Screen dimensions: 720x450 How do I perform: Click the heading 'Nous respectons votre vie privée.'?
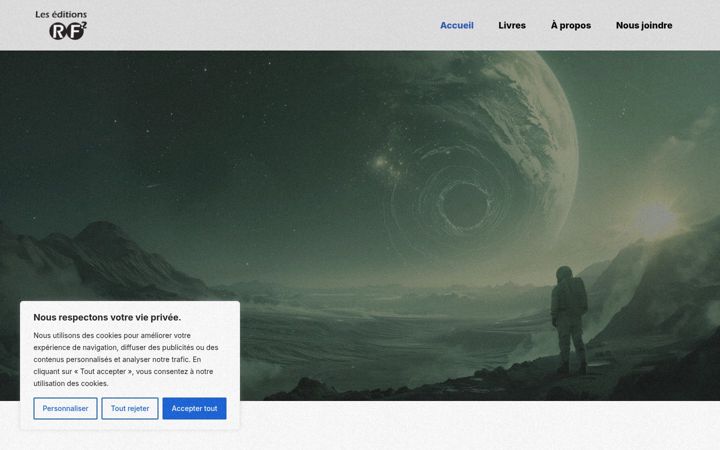(107, 317)
